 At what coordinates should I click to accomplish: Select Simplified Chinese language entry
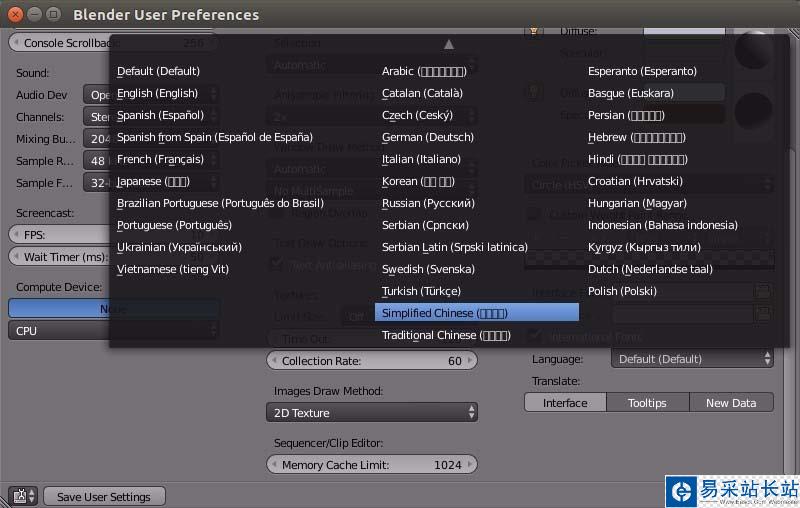tap(477, 313)
